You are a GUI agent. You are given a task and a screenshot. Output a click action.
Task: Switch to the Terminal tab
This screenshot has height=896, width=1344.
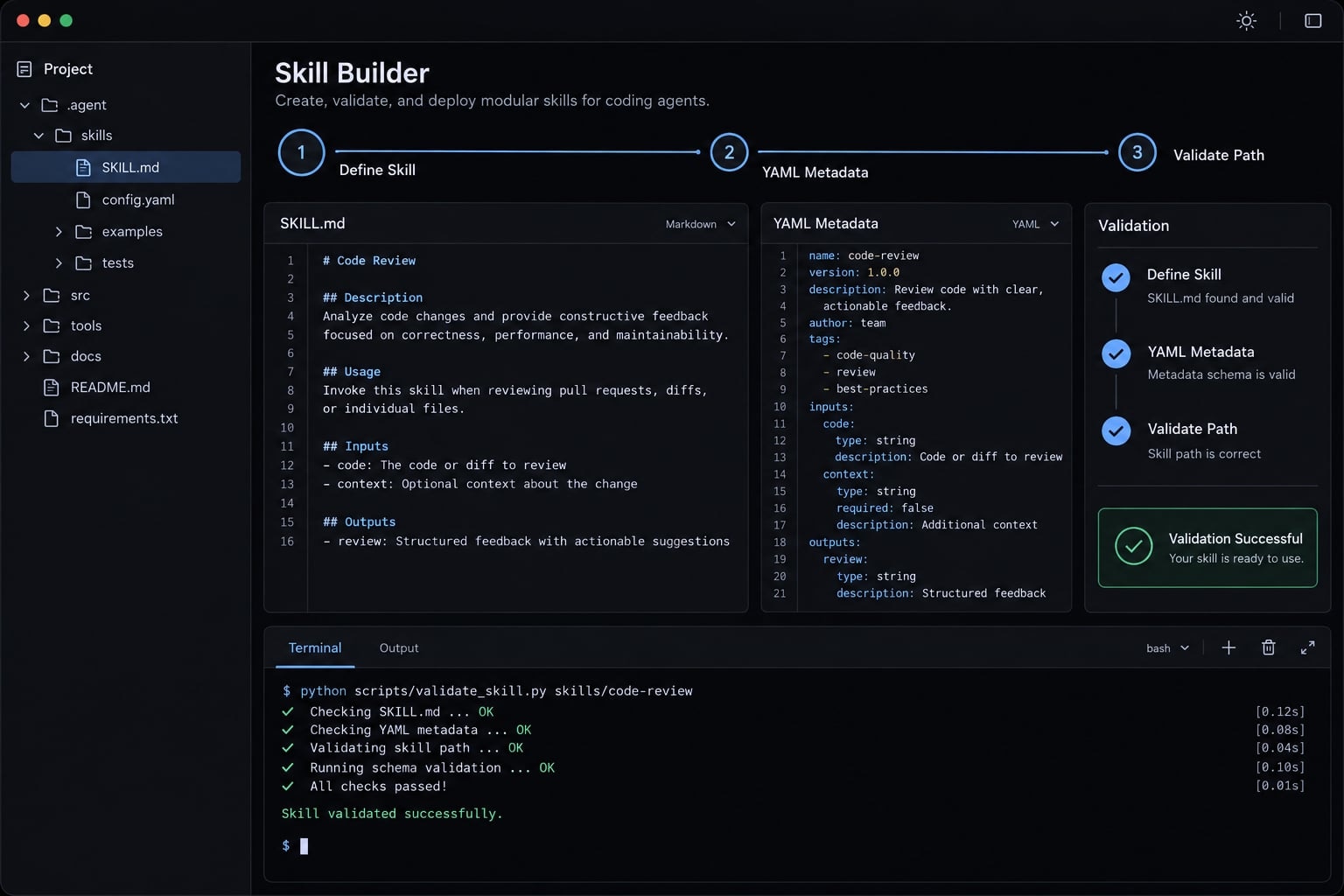(x=315, y=647)
